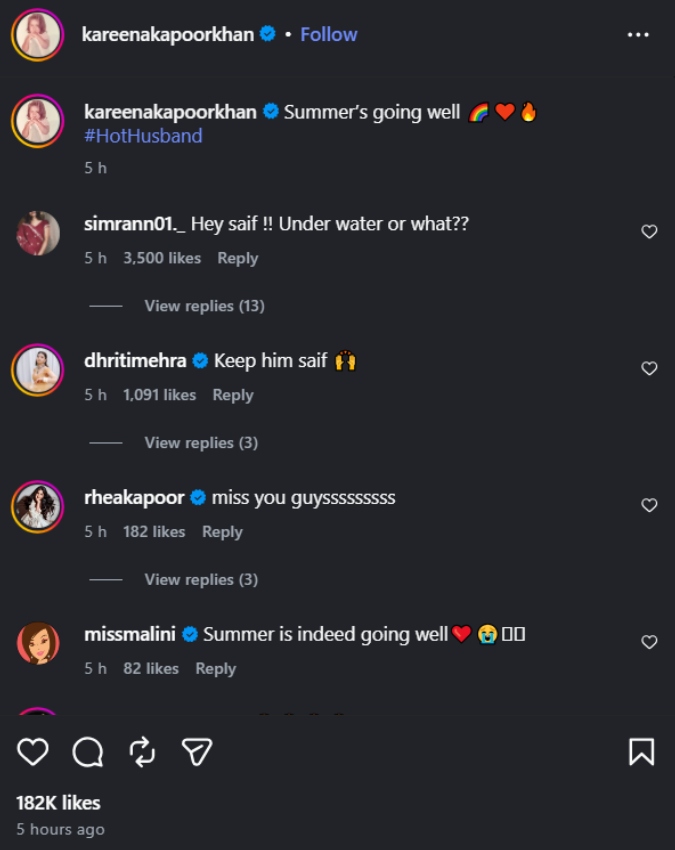
Task: Expand View replies (13)
Action: (x=204, y=306)
